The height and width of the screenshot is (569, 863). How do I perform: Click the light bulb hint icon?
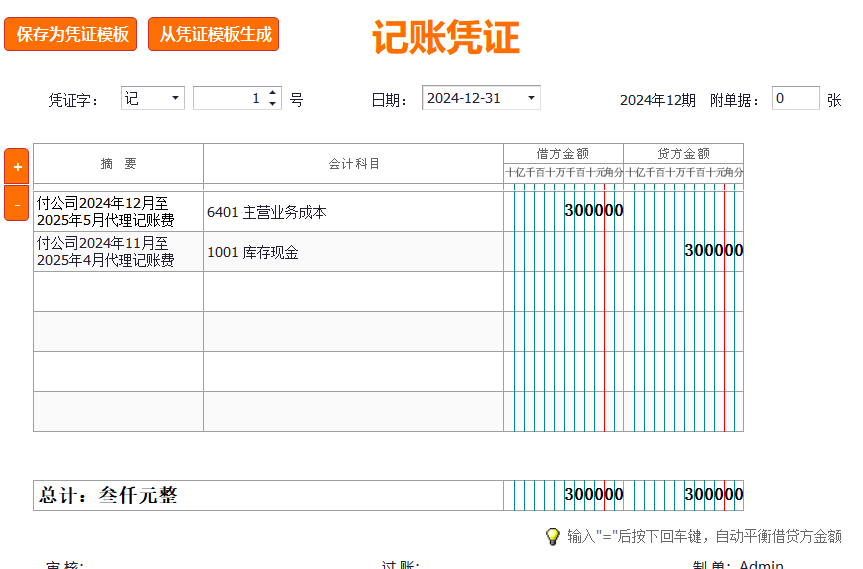pos(552,537)
